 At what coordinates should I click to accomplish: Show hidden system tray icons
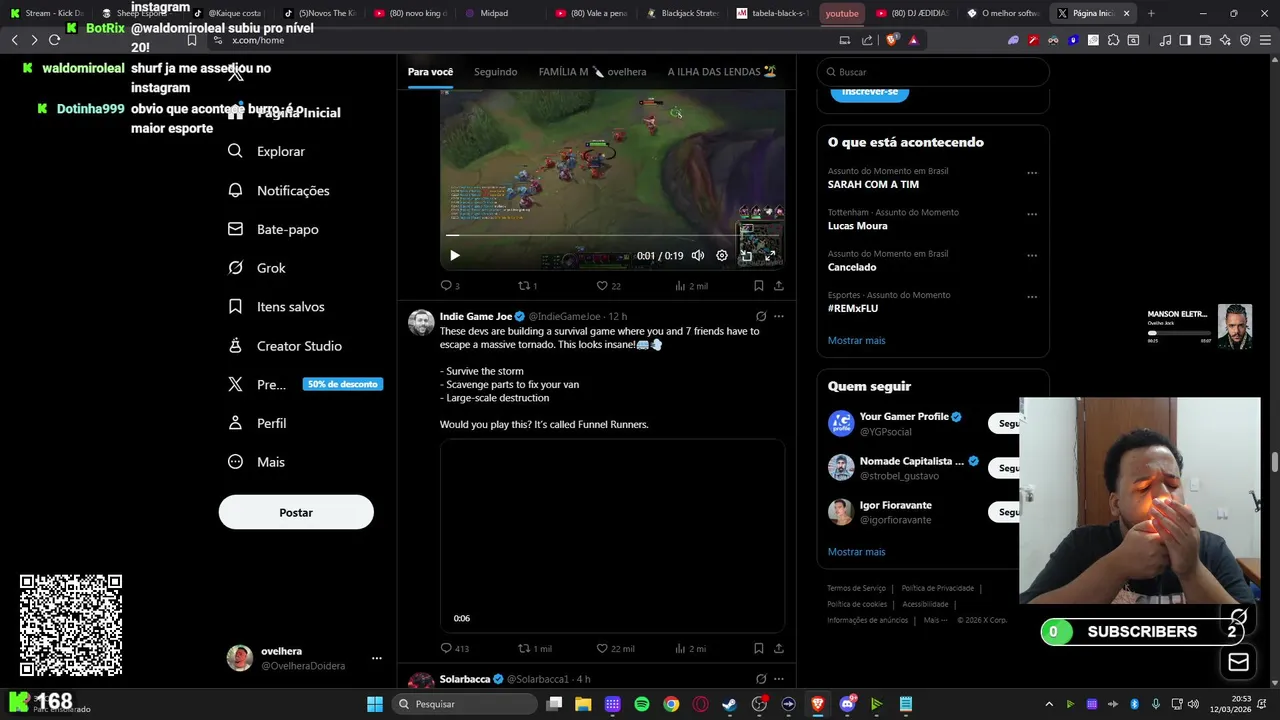[x=1049, y=704]
